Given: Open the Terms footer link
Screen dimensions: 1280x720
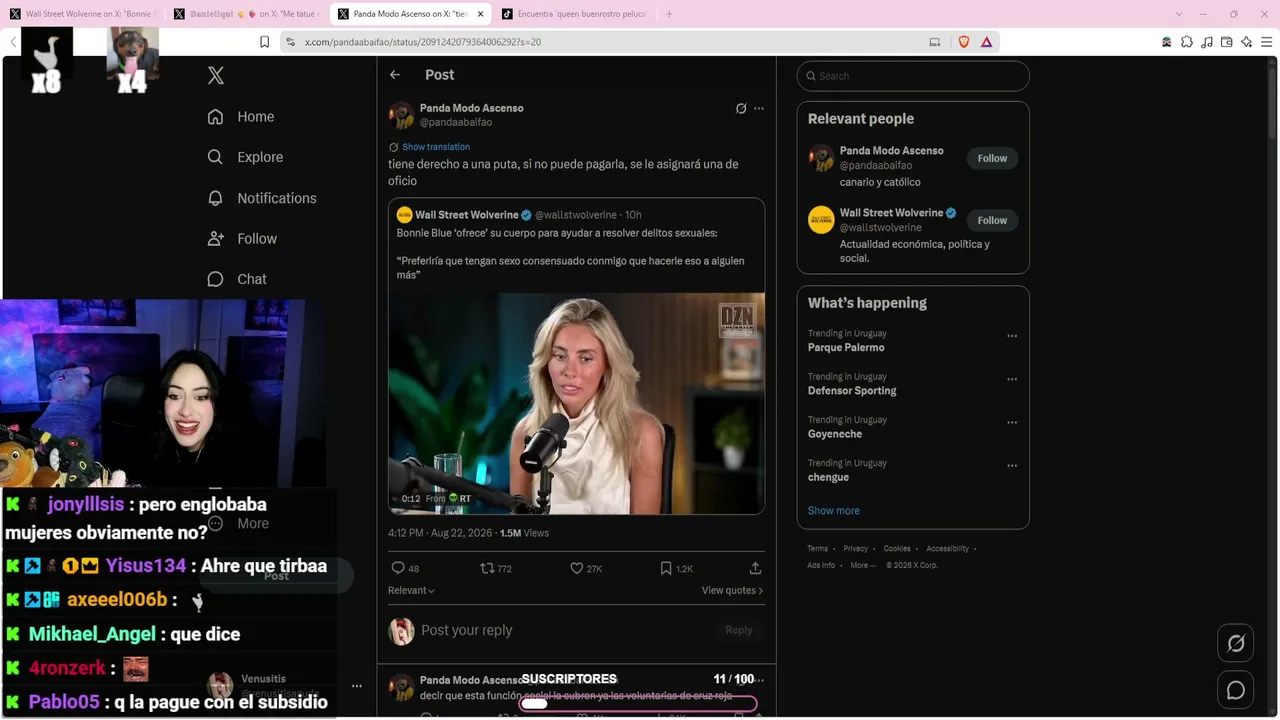Looking at the screenshot, I should click(x=818, y=549).
